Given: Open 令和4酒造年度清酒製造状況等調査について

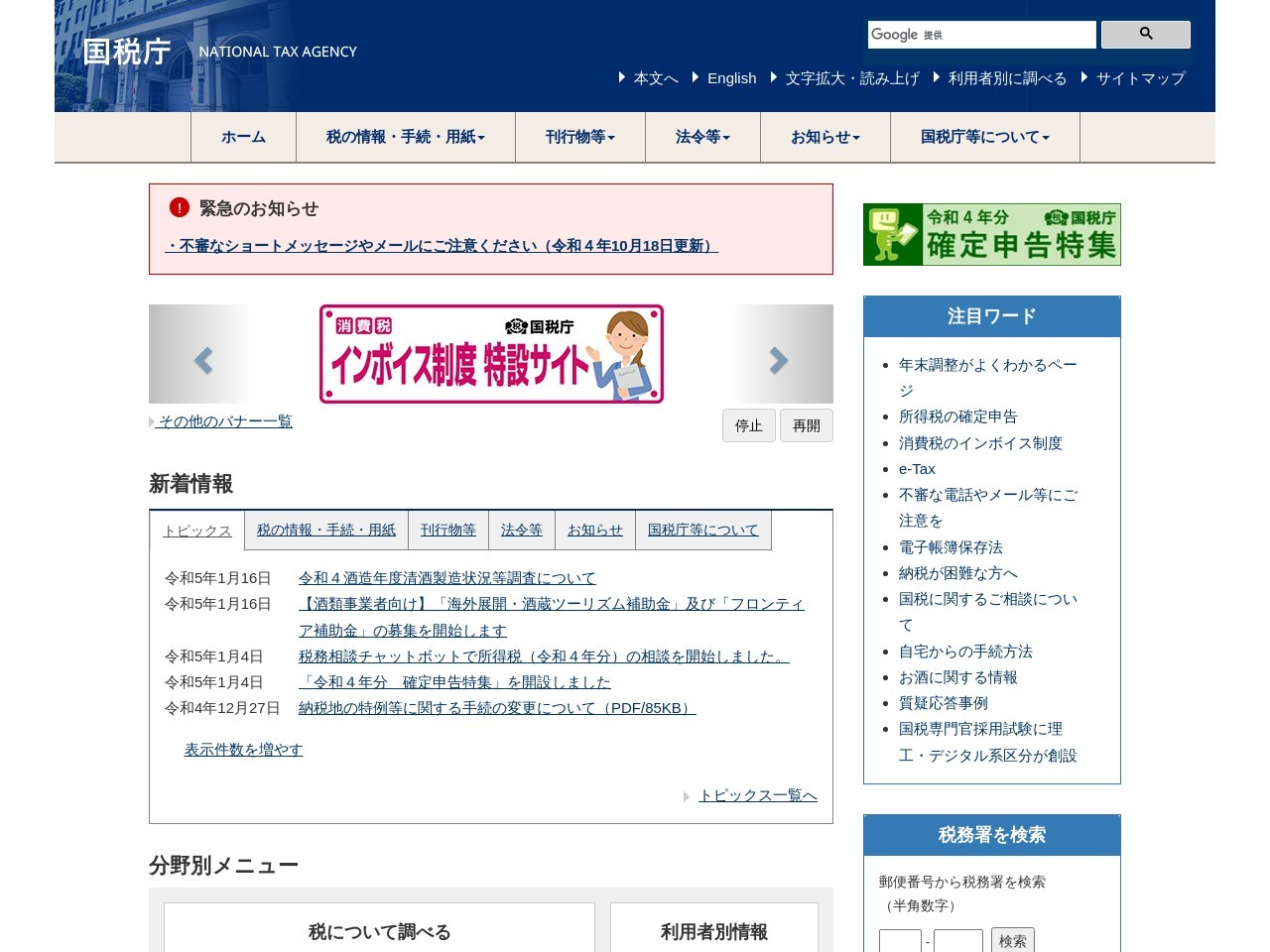Looking at the screenshot, I should coord(447,578).
